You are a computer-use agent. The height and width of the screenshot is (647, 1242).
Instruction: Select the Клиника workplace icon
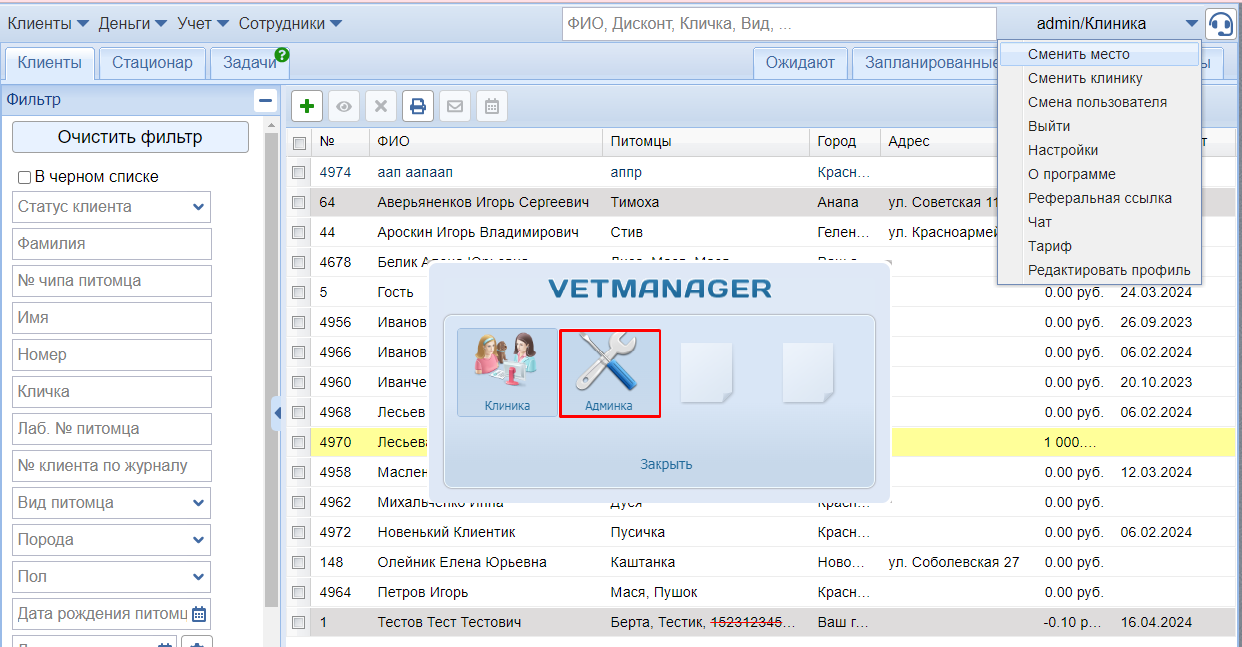click(507, 372)
